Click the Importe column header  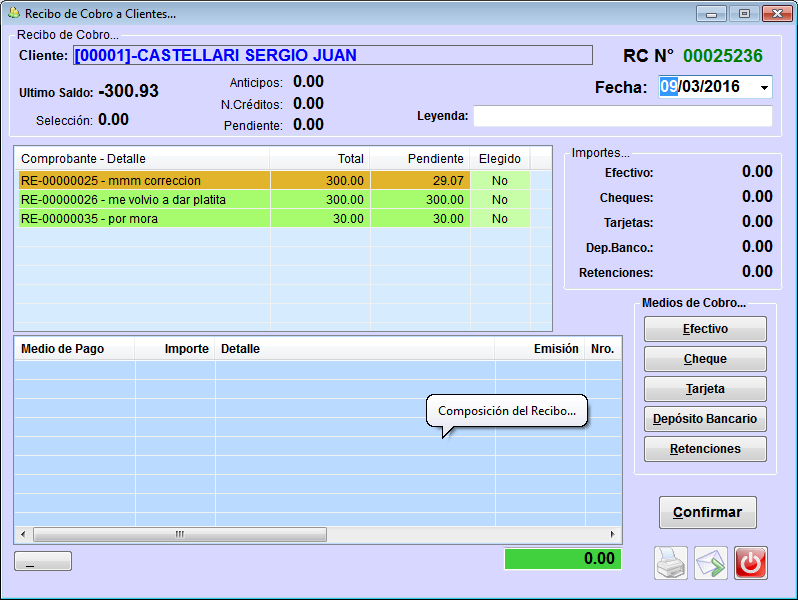[175, 349]
